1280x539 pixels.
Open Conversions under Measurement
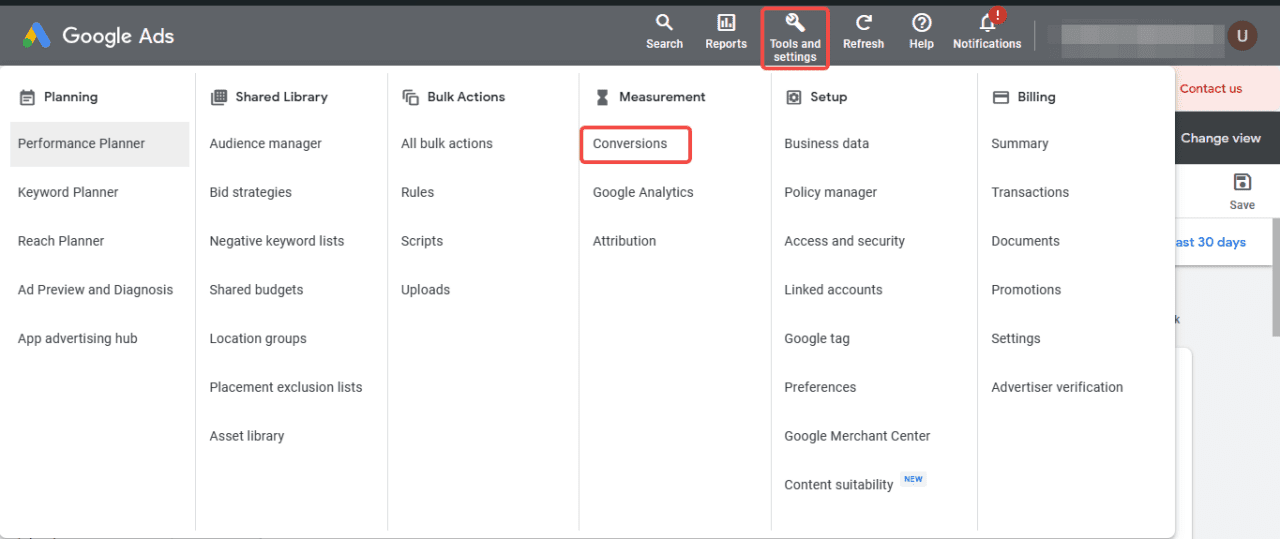coord(630,144)
